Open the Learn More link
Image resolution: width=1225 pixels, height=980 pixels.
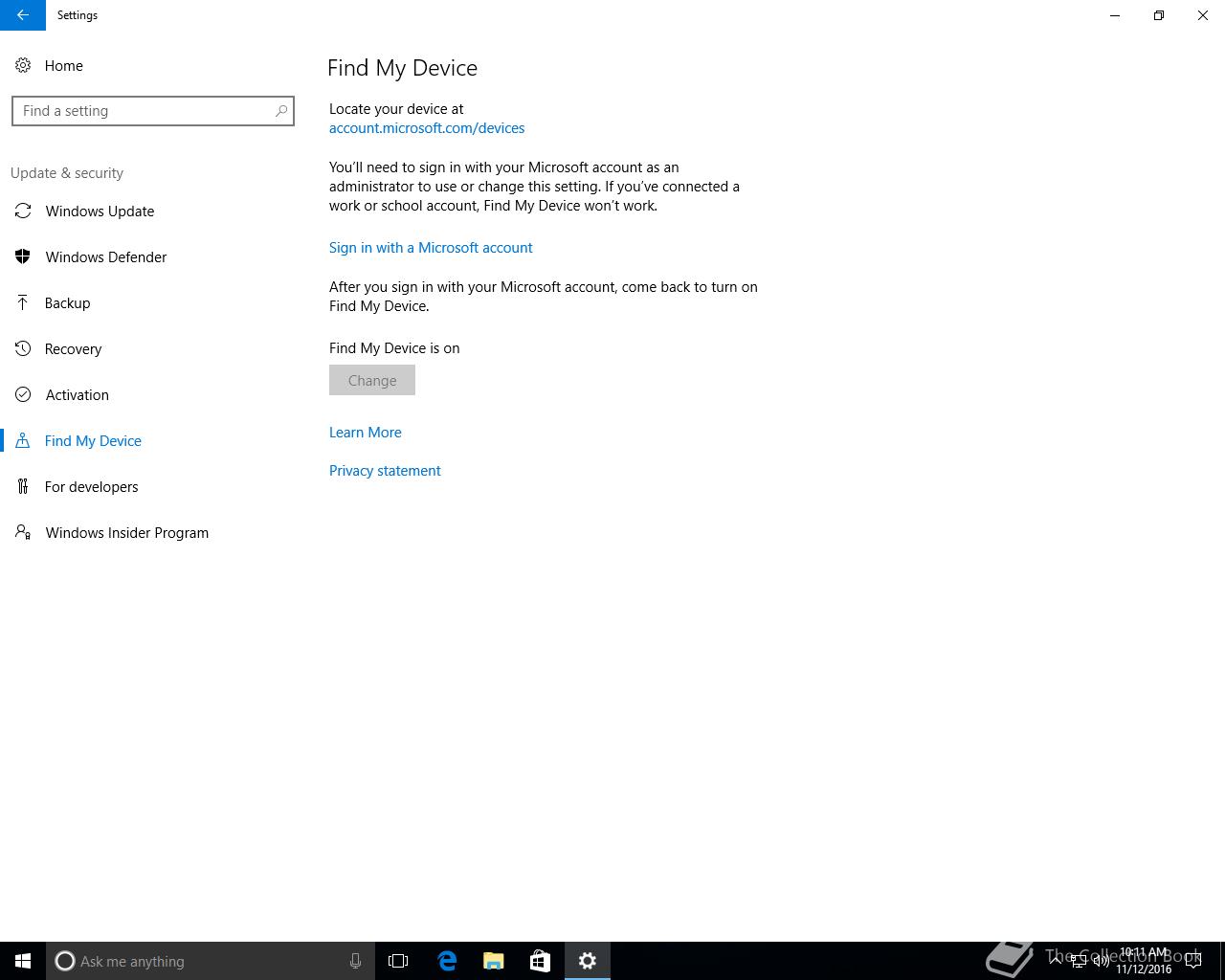click(366, 433)
